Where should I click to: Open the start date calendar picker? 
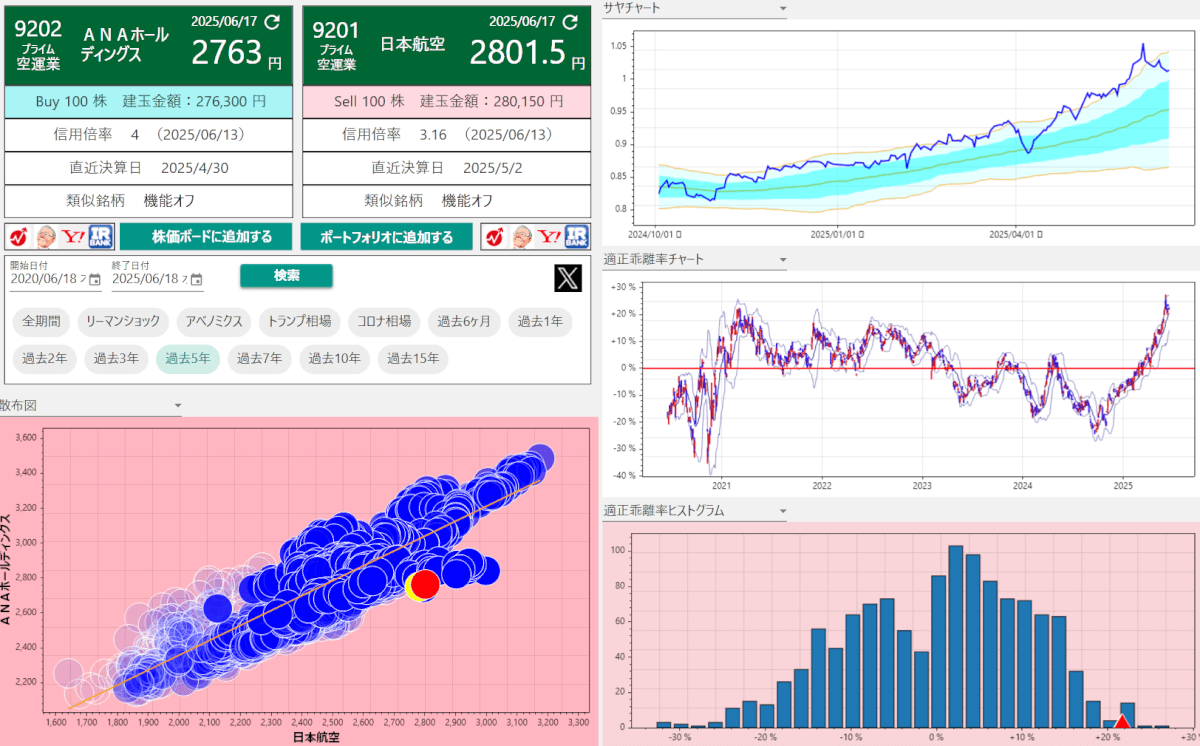(x=94, y=280)
